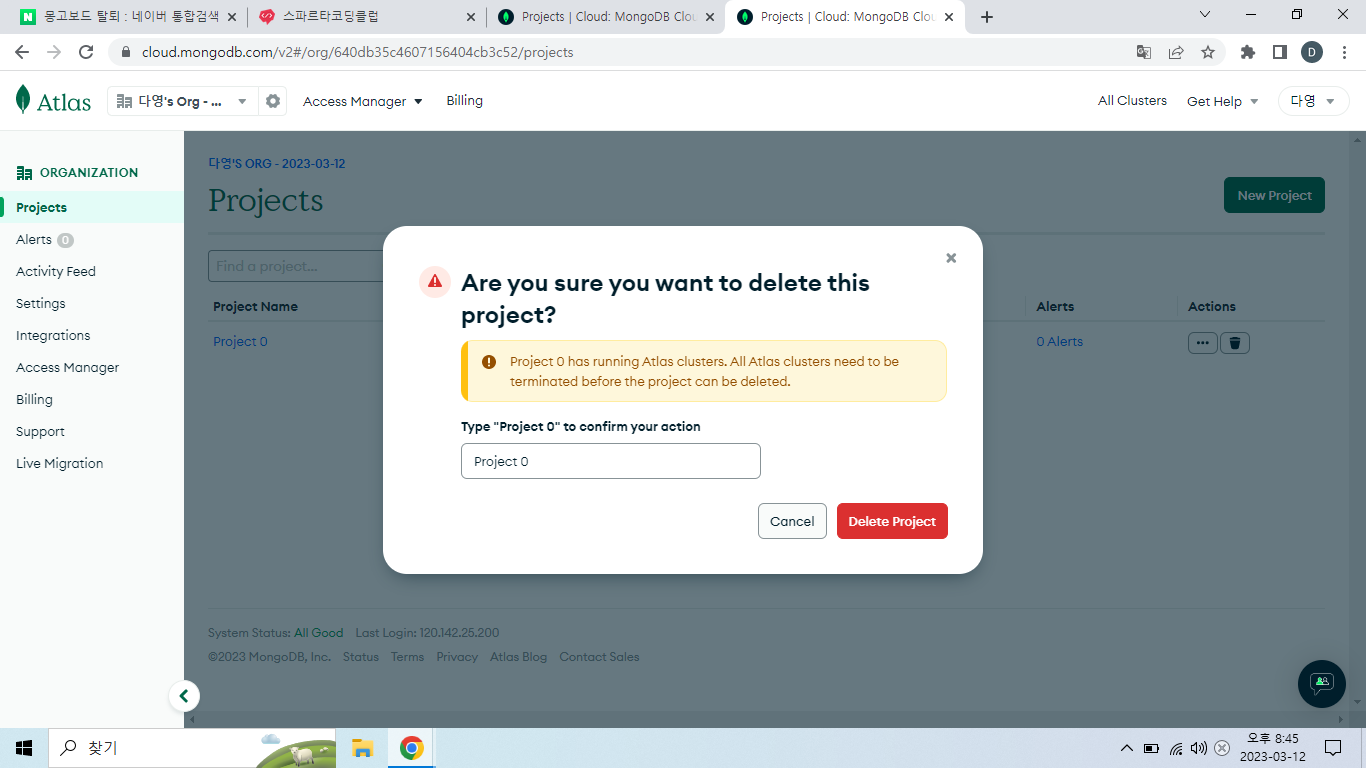Click the Delete Project button
Screen dimensions: 1366x768
(x=892, y=521)
